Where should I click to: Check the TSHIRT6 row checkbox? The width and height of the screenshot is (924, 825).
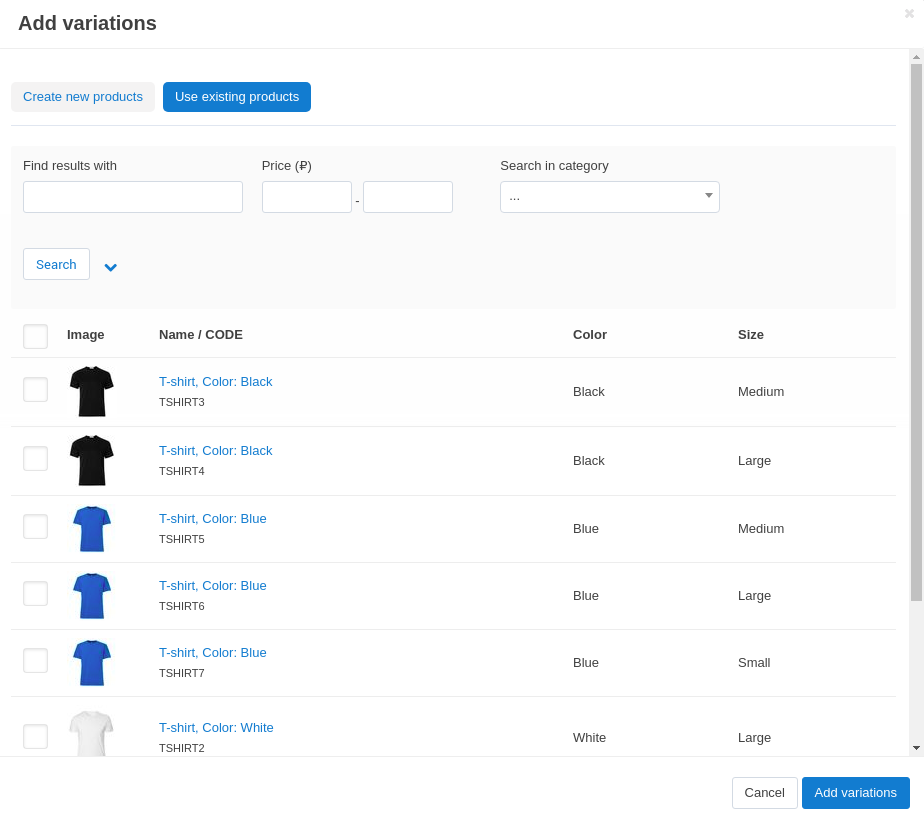pos(35,593)
